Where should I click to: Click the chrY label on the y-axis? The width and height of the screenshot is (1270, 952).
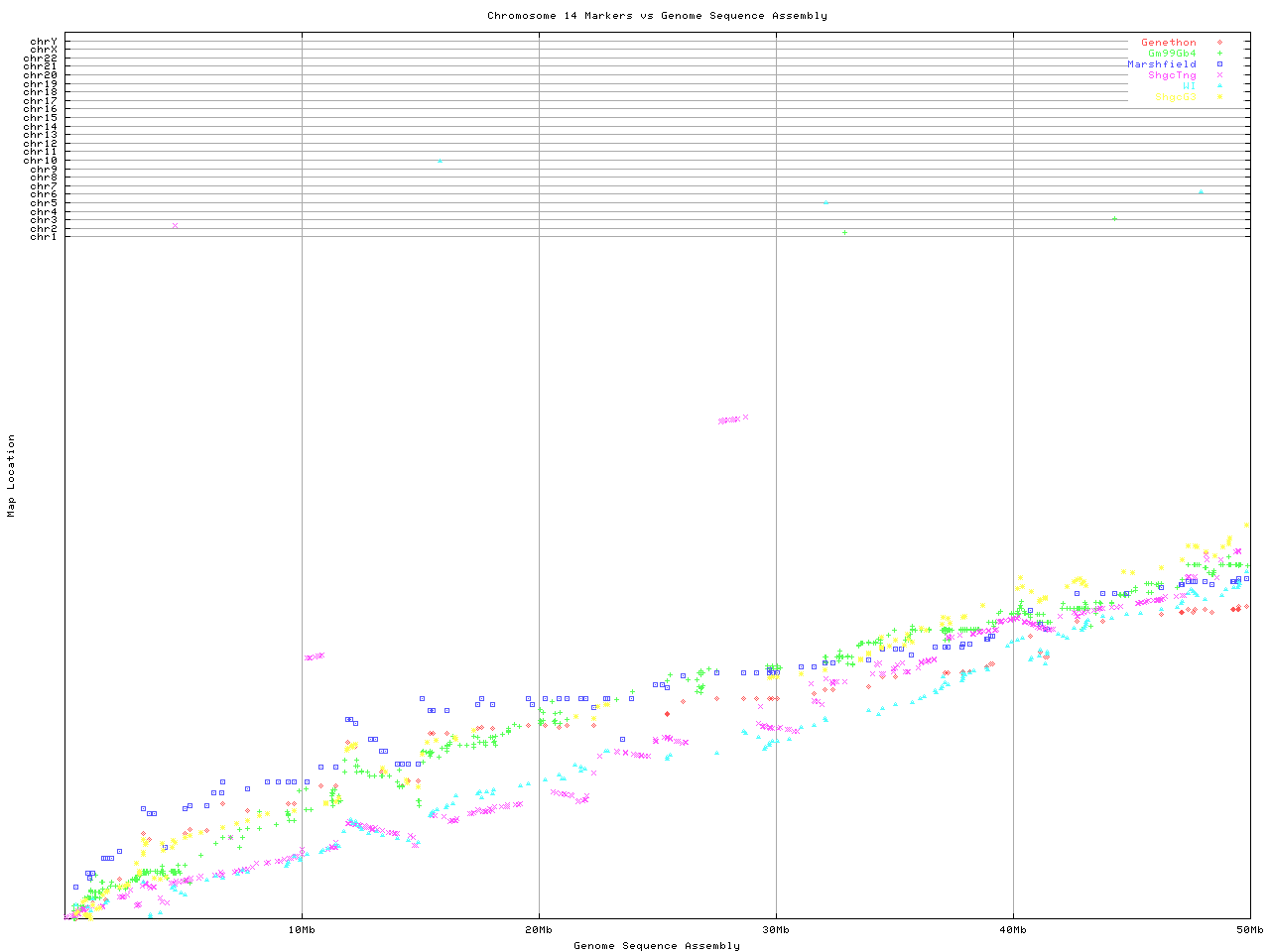44,42
